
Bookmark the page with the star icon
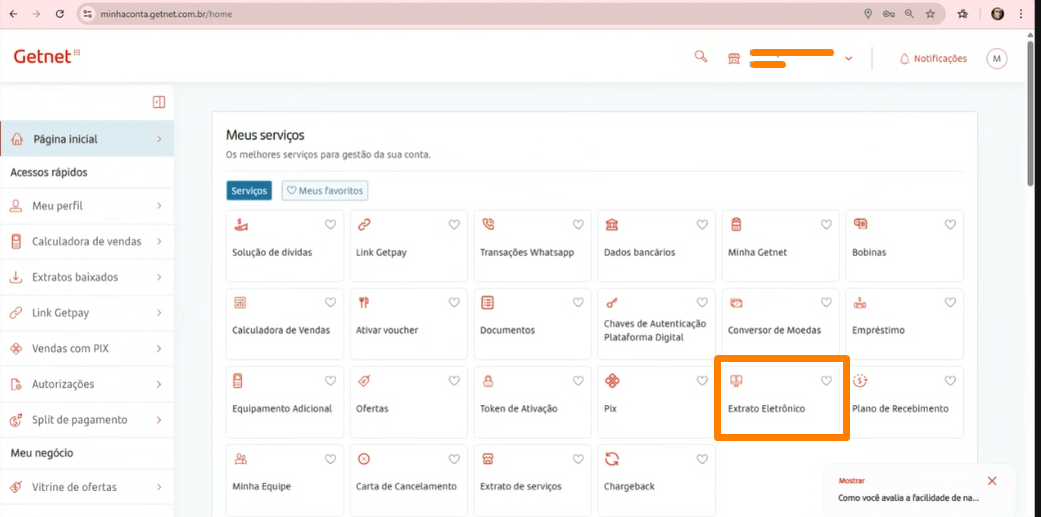[x=930, y=14]
